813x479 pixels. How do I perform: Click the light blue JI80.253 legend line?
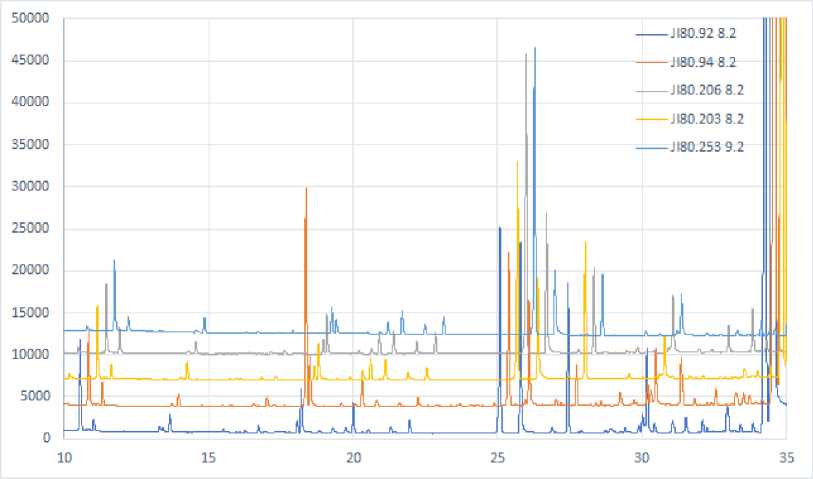651,148
